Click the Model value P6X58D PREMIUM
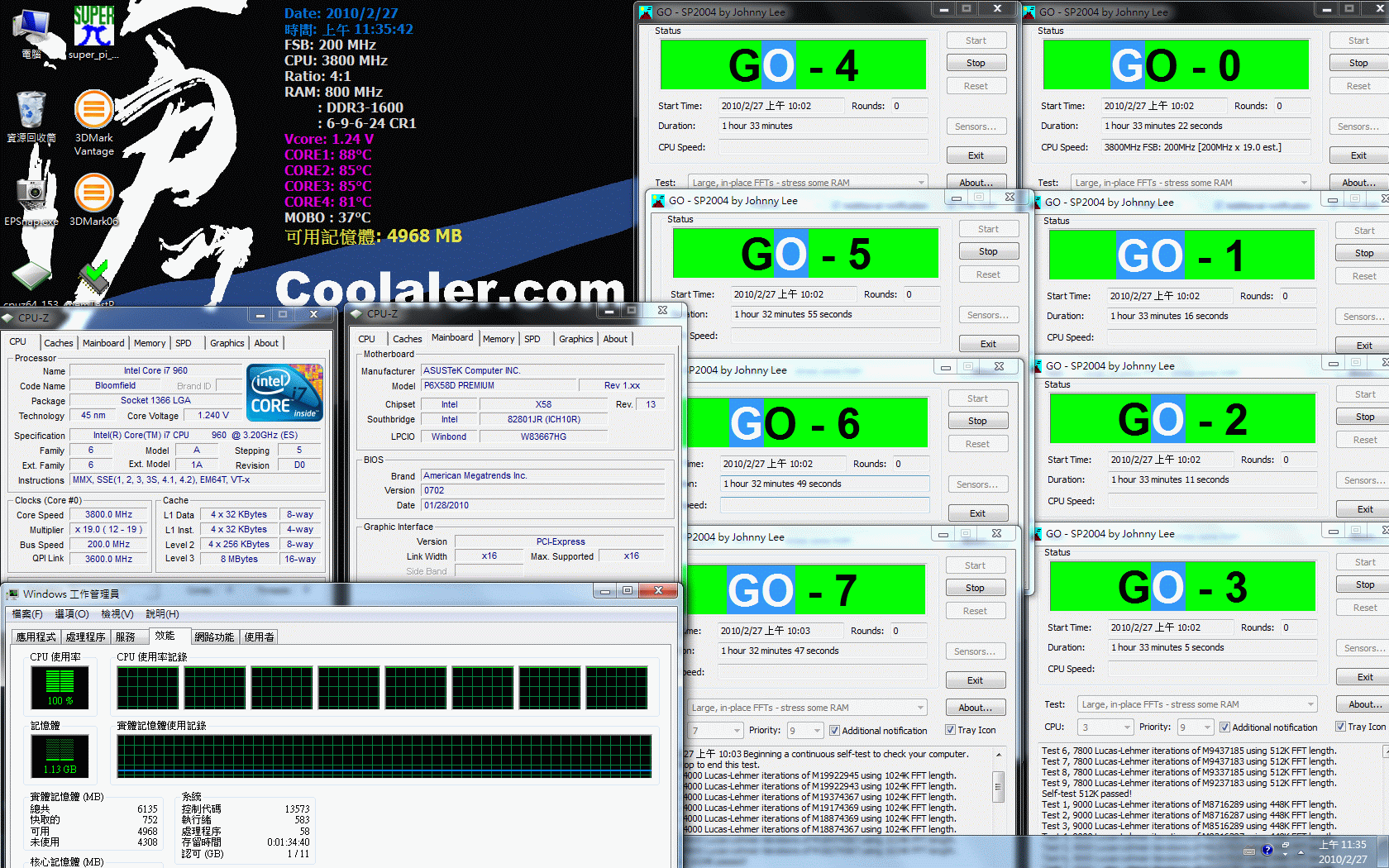The image size is (1389, 868). point(499,385)
